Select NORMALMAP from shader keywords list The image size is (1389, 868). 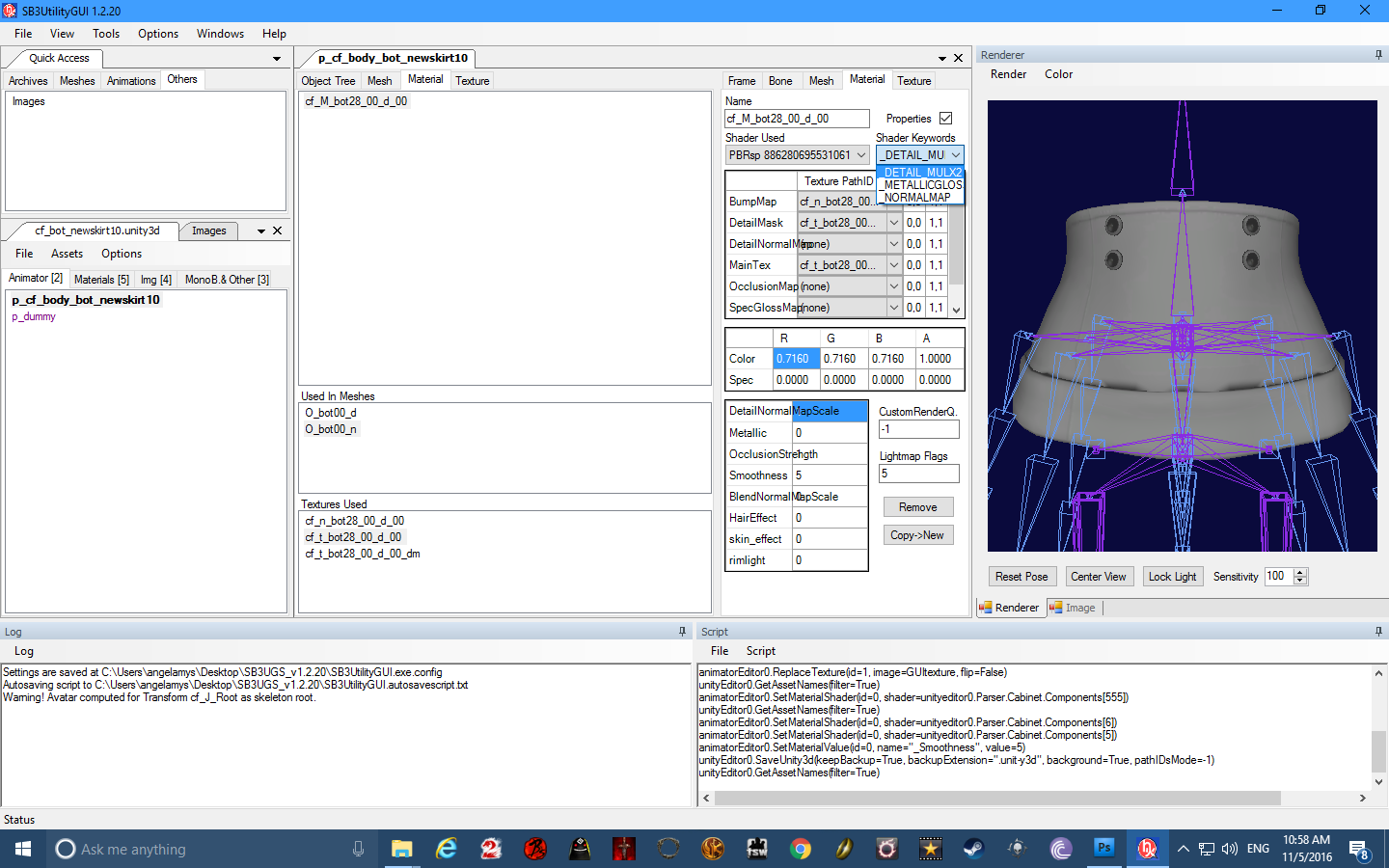click(x=917, y=198)
